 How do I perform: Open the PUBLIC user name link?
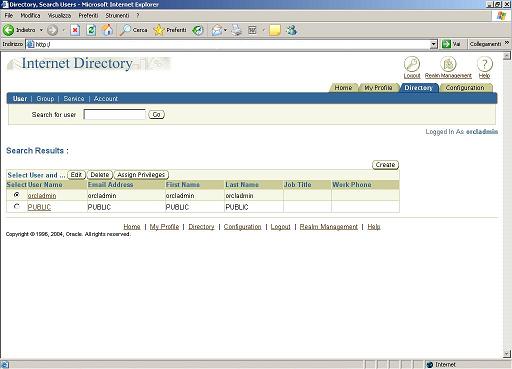39,207
